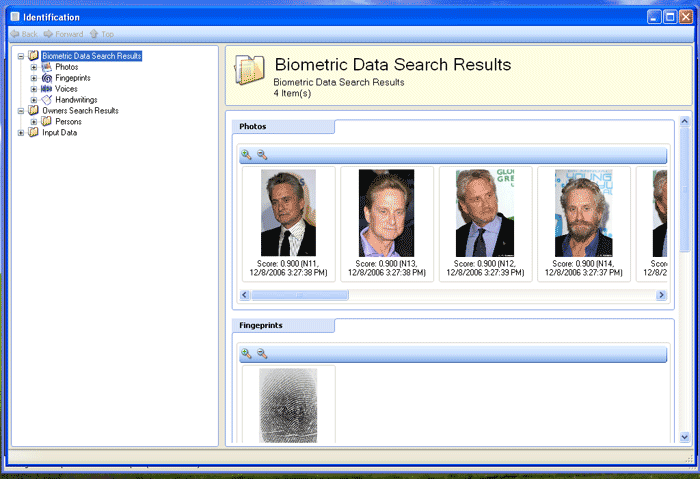Click the results pane scroll down arrow
The width and height of the screenshot is (700, 479).
point(684,437)
